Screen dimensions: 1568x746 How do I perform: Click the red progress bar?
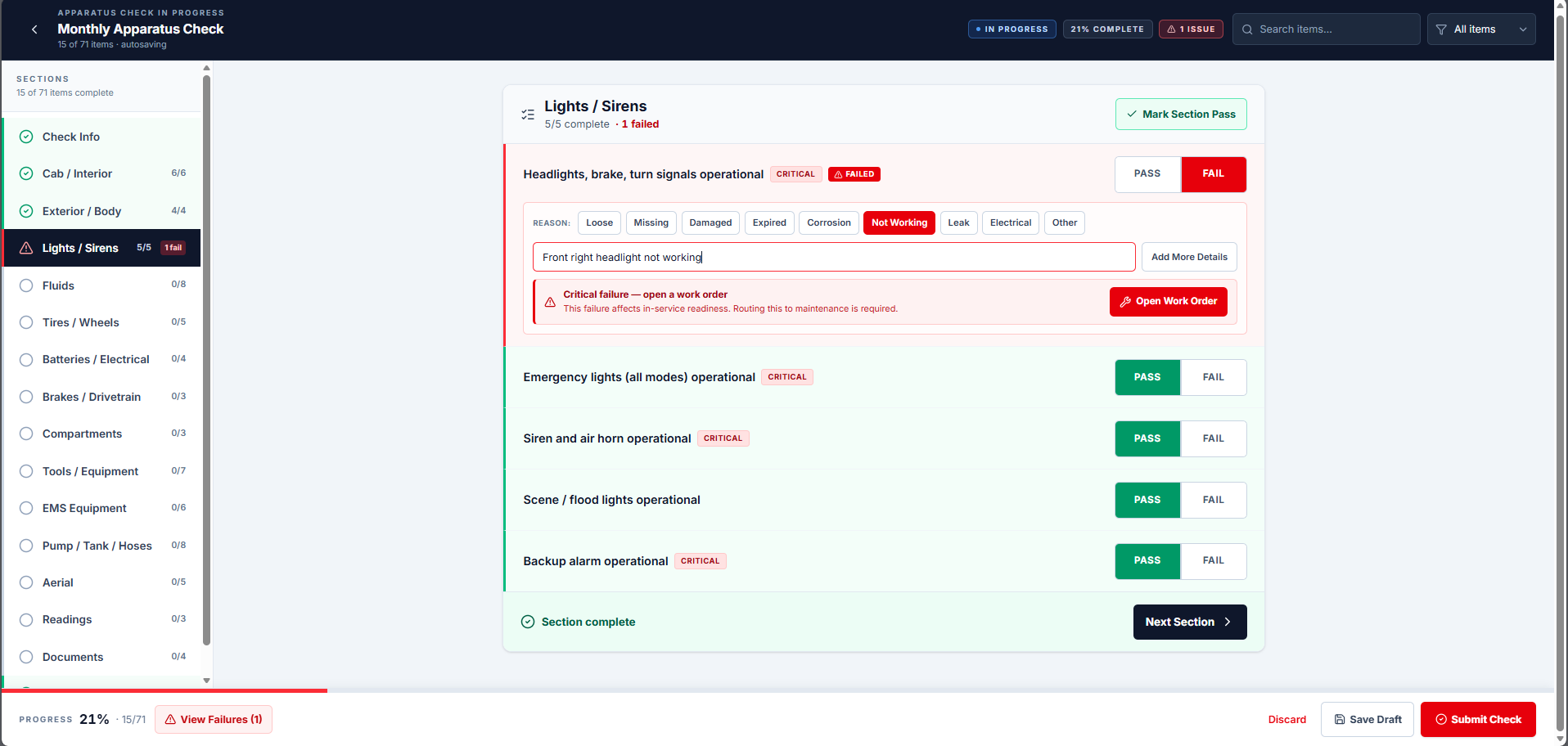(x=164, y=691)
